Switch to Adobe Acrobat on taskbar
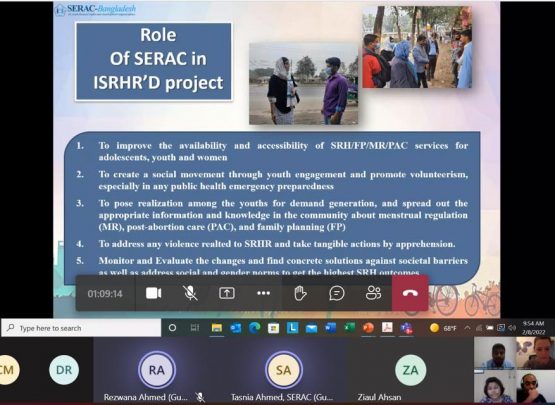This screenshot has width=555, height=405. tap(387, 328)
